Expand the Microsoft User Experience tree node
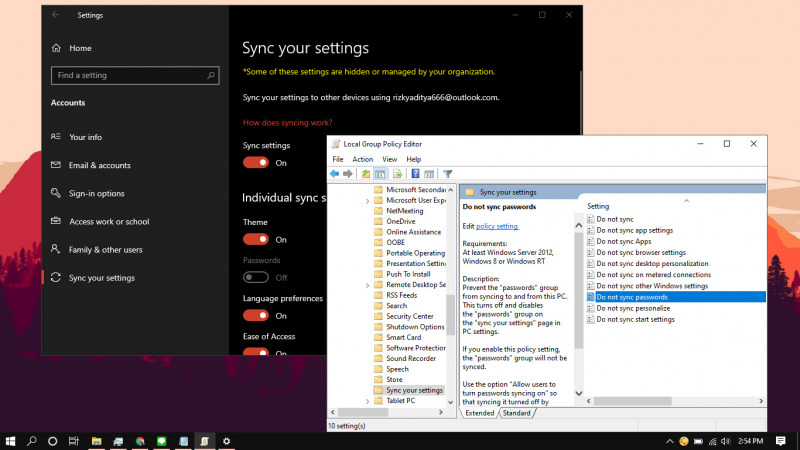 [367, 201]
